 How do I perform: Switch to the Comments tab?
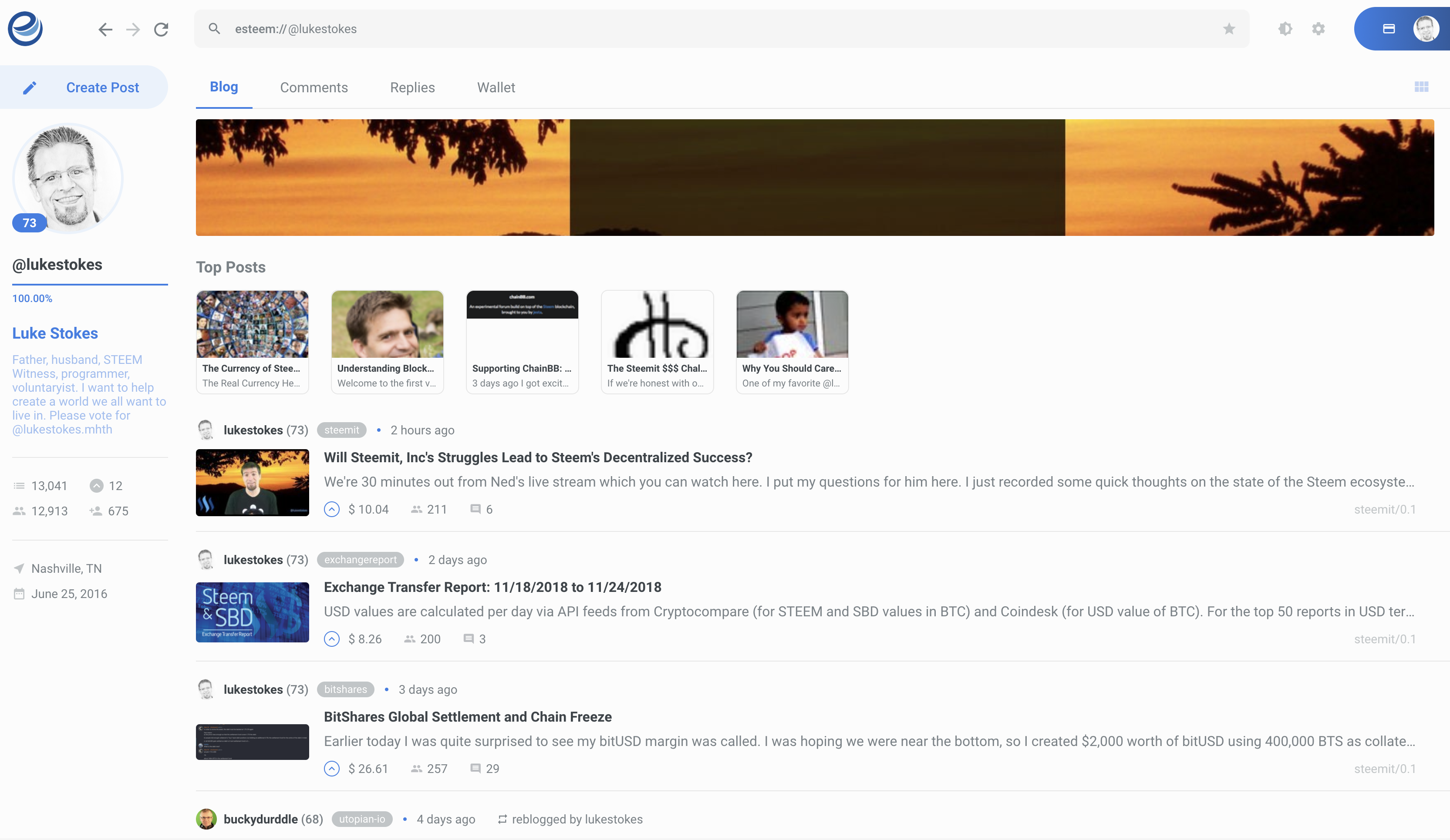click(314, 87)
